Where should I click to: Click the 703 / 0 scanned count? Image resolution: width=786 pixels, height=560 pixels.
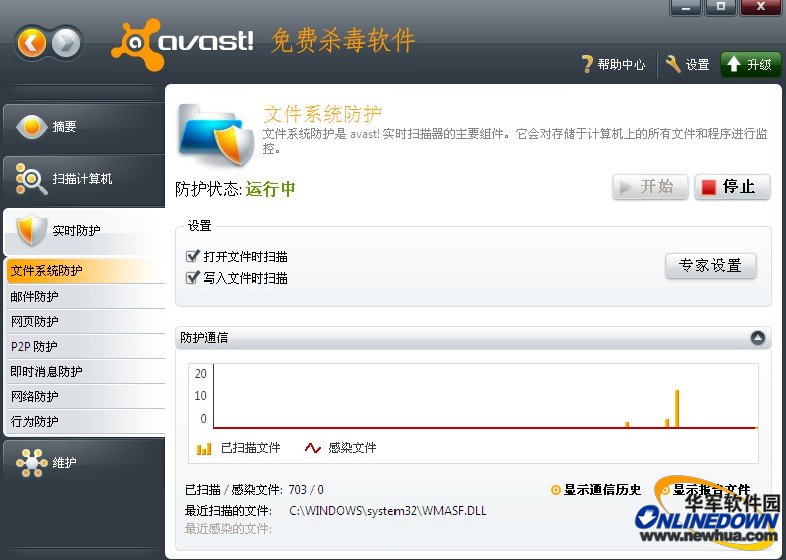(306, 490)
